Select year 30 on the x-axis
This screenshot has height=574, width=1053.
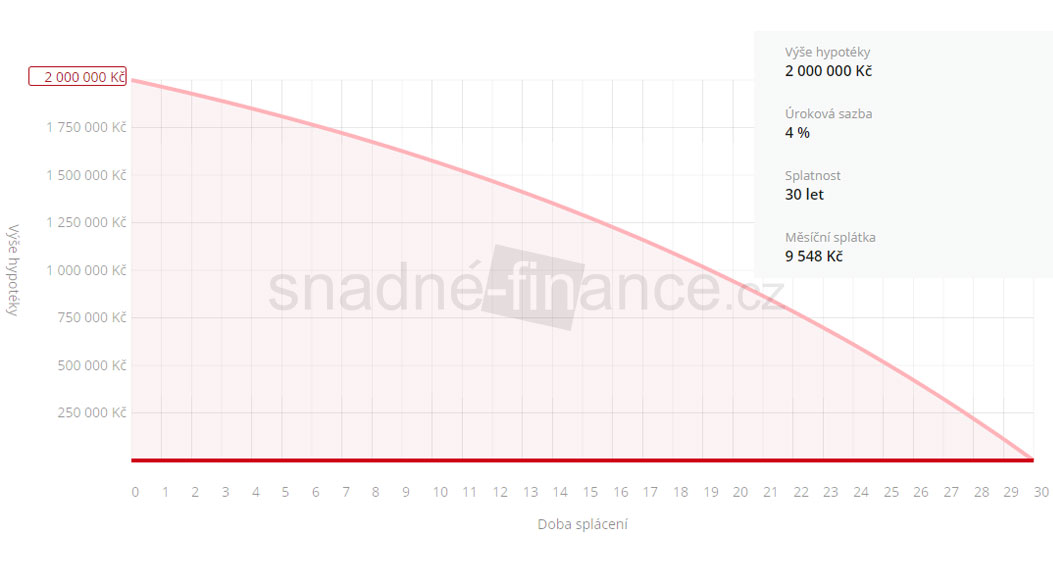pyautogui.click(x=1041, y=492)
